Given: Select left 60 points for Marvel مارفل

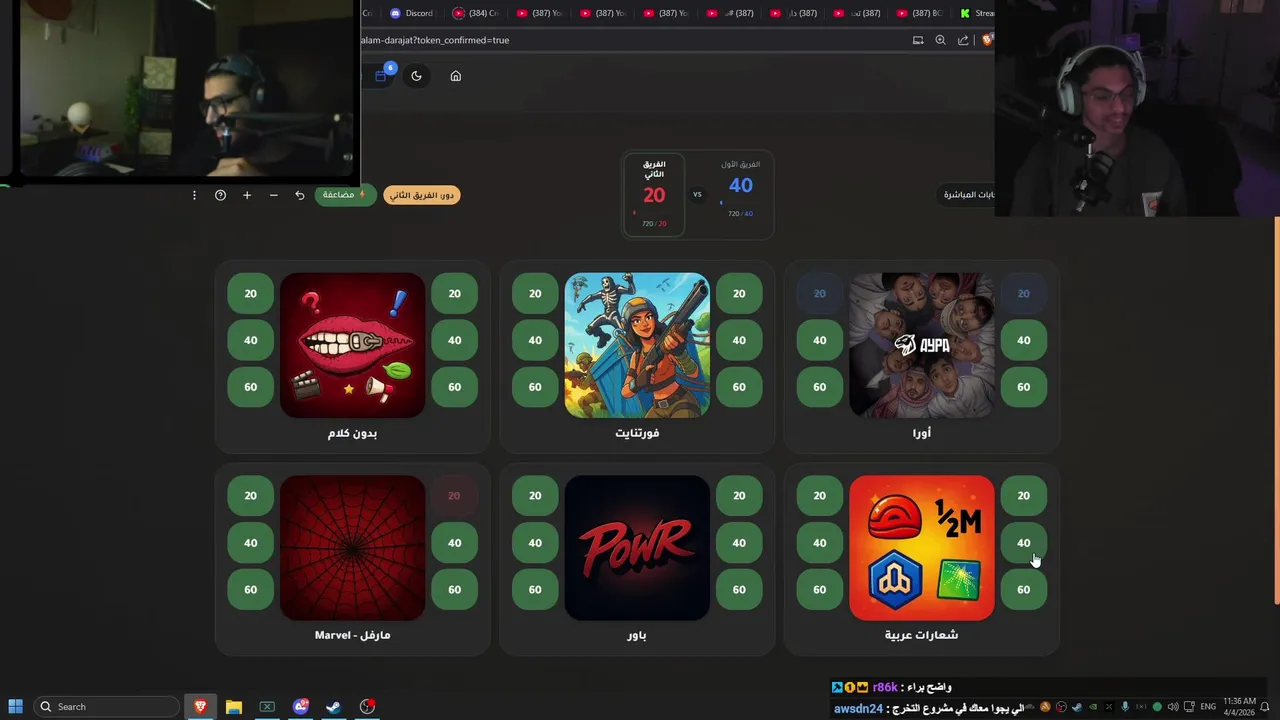Looking at the screenshot, I should (x=250, y=589).
